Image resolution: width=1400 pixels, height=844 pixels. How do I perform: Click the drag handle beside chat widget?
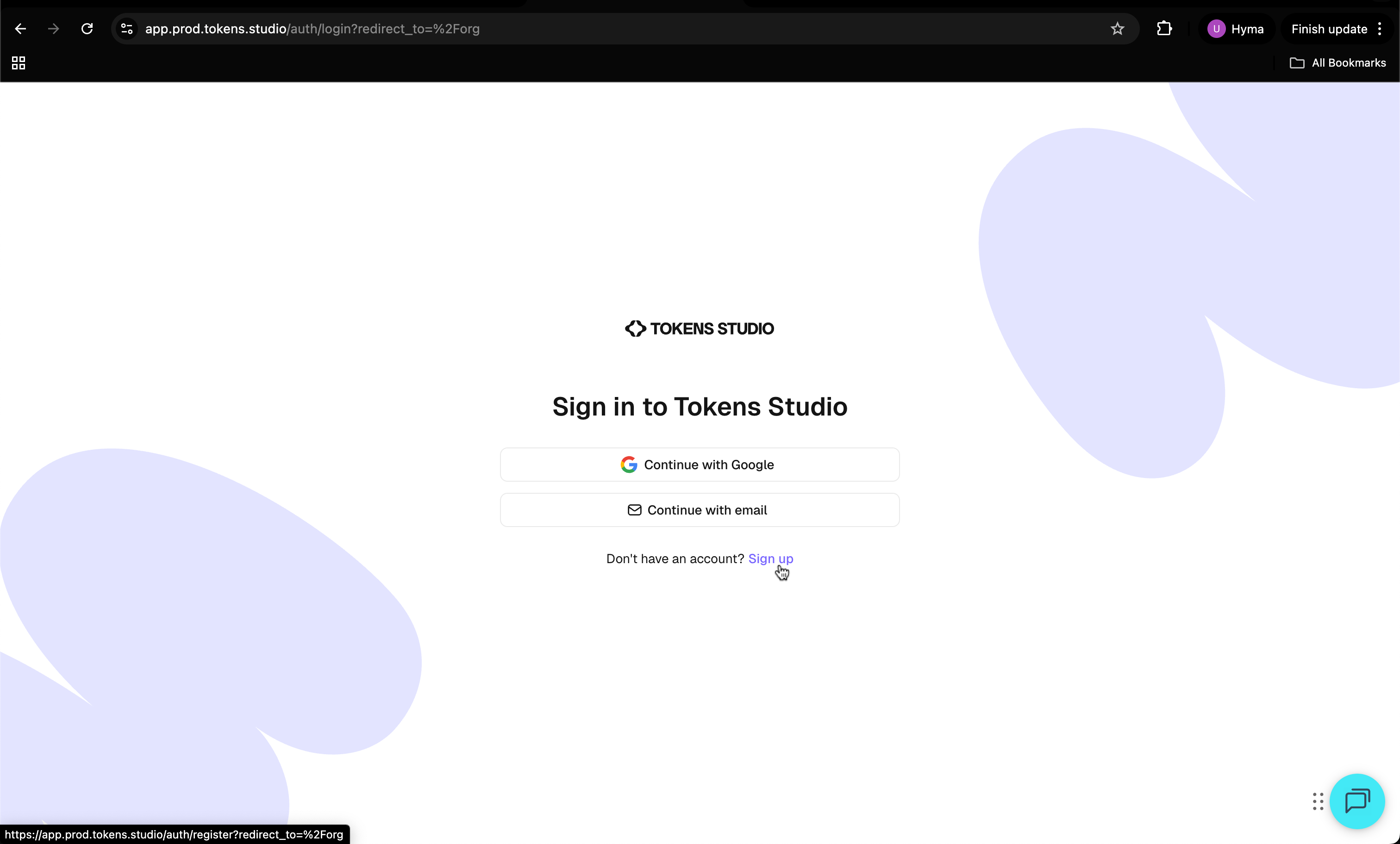[1318, 801]
